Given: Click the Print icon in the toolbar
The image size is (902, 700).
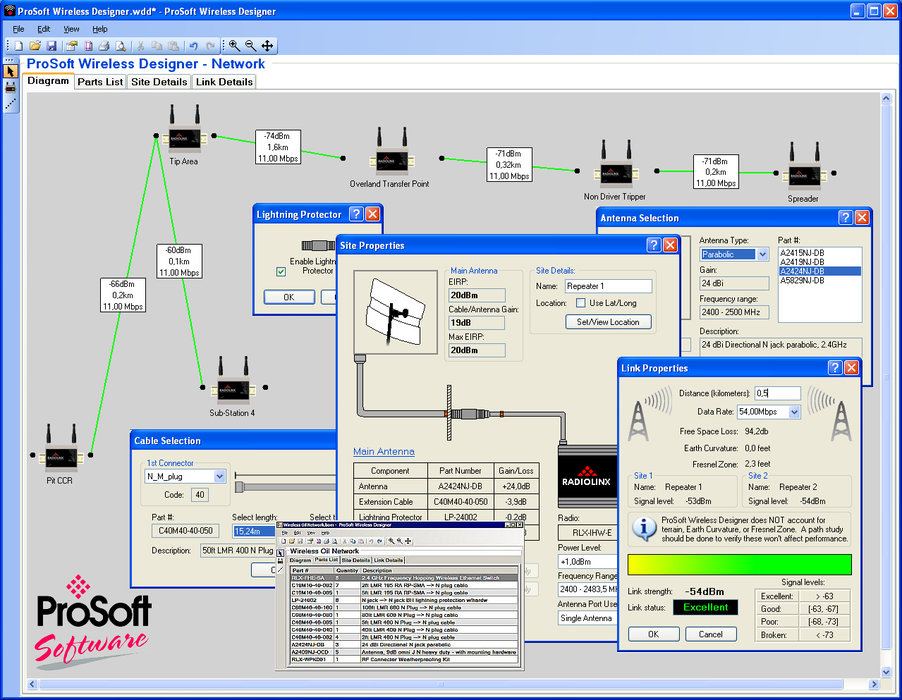Looking at the screenshot, I should coord(105,46).
